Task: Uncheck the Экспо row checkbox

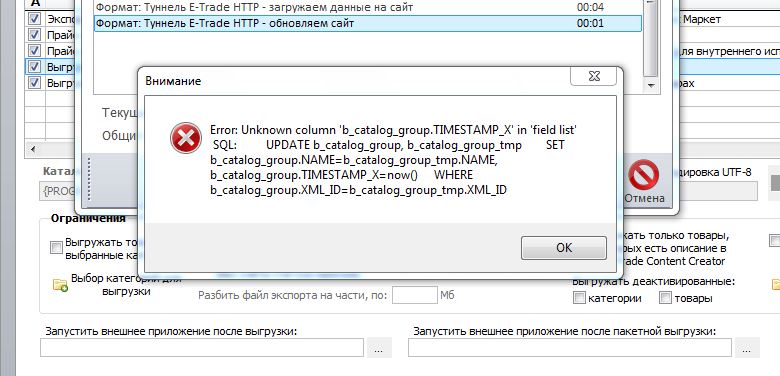Action: click(x=34, y=19)
